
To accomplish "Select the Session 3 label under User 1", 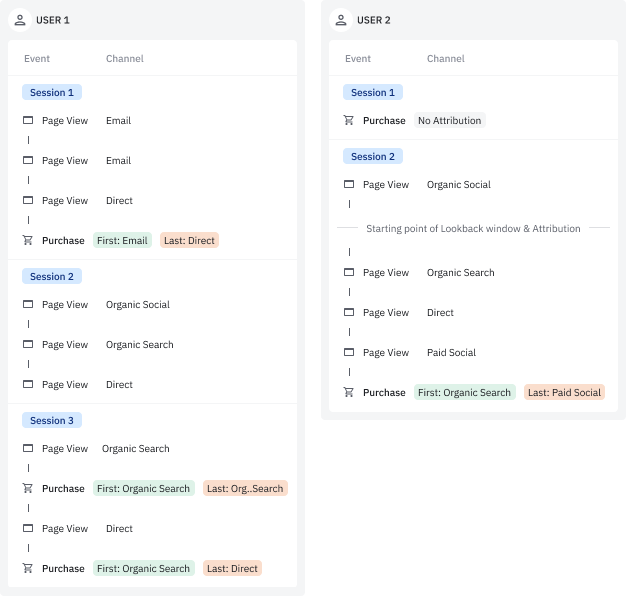I will (52, 421).
